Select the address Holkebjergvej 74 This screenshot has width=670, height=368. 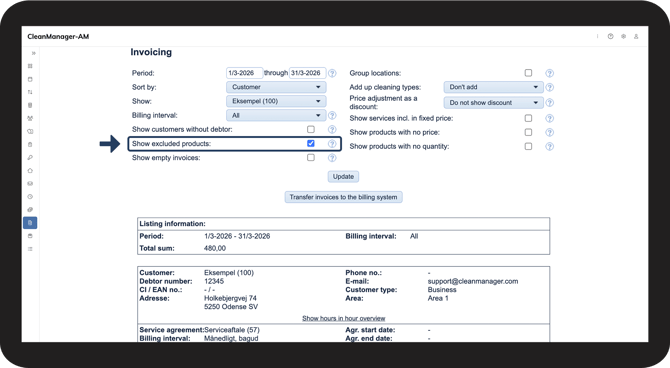[x=230, y=298]
